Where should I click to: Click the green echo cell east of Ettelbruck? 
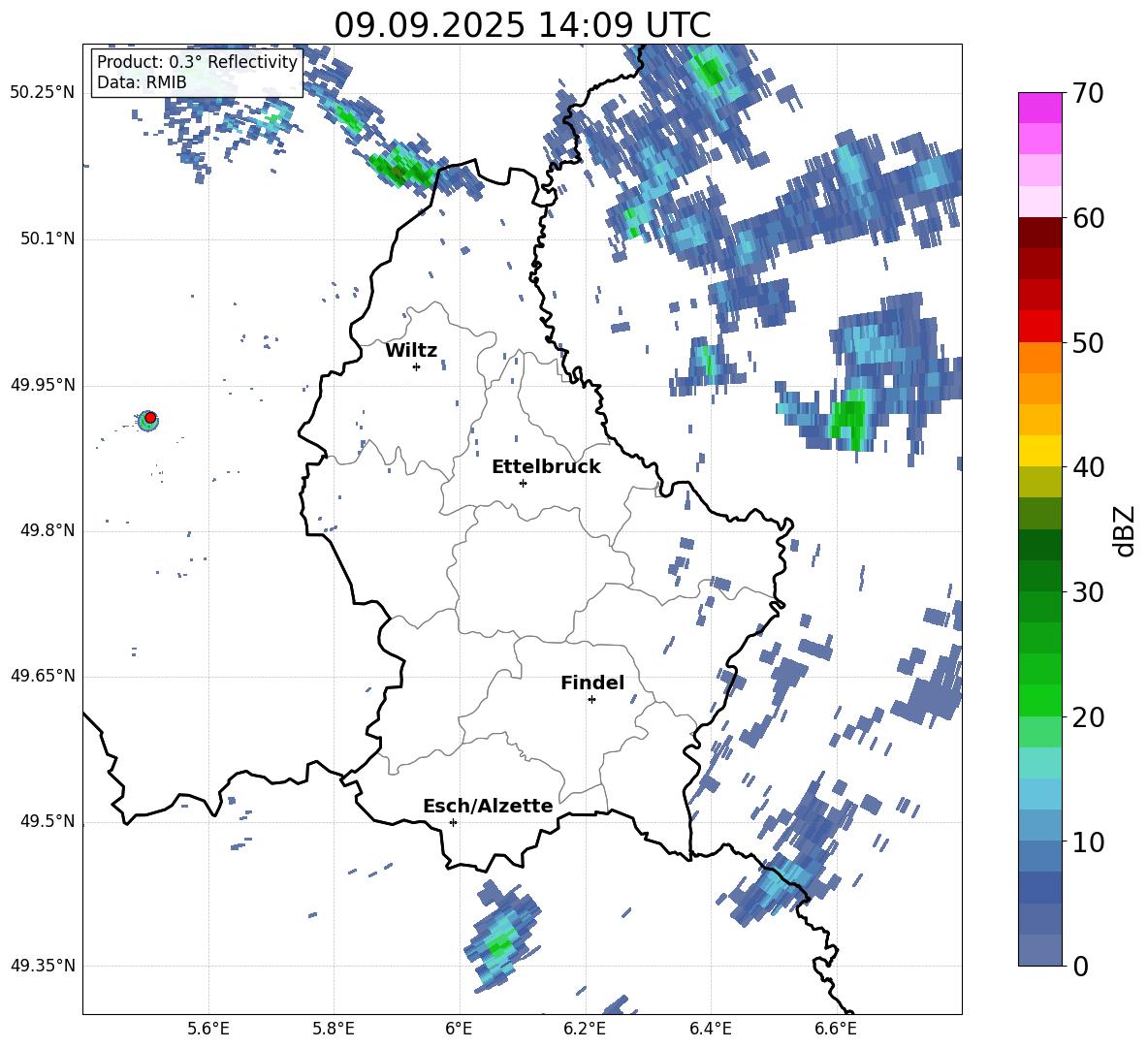[x=849, y=419]
